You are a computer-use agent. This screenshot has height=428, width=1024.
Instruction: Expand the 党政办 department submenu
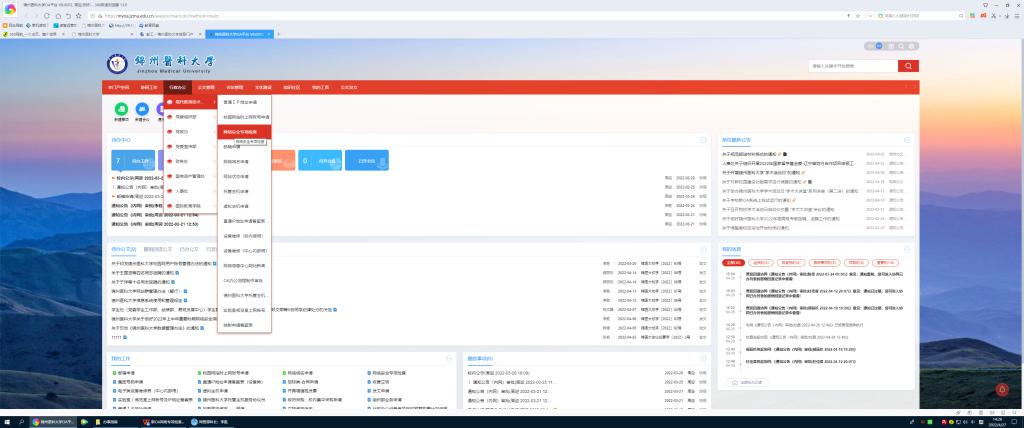tap(191, 132)
